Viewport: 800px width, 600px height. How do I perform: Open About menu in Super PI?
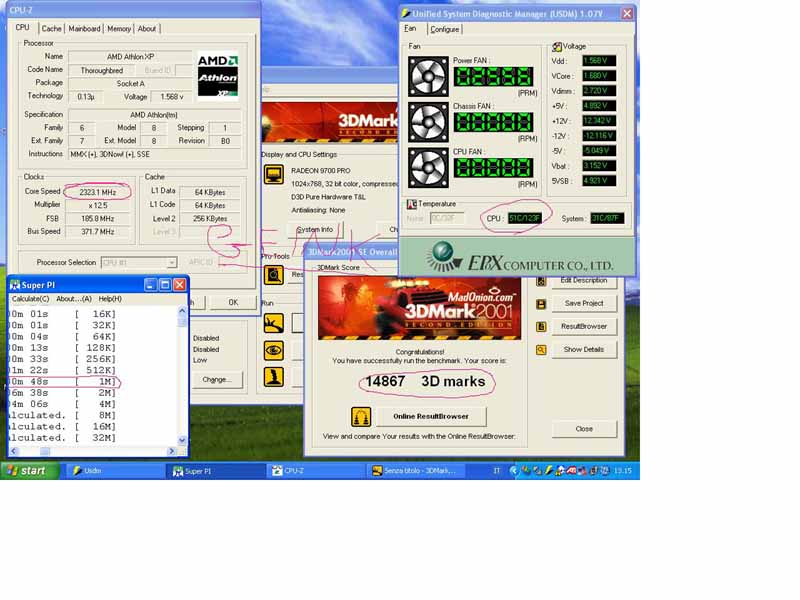coord(74,299)
